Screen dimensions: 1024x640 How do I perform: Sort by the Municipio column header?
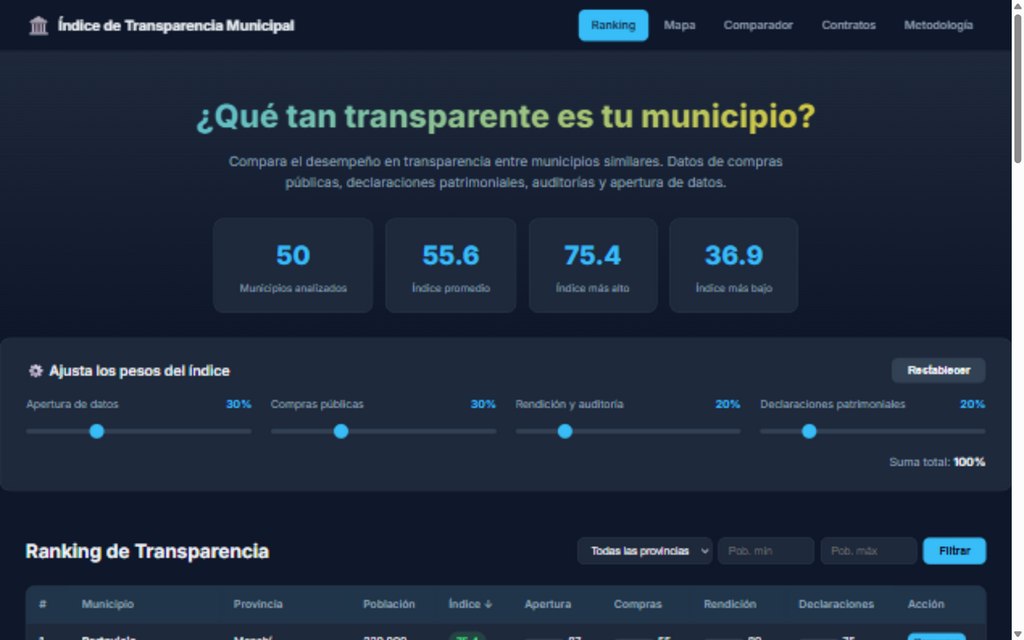click(108, 604)
